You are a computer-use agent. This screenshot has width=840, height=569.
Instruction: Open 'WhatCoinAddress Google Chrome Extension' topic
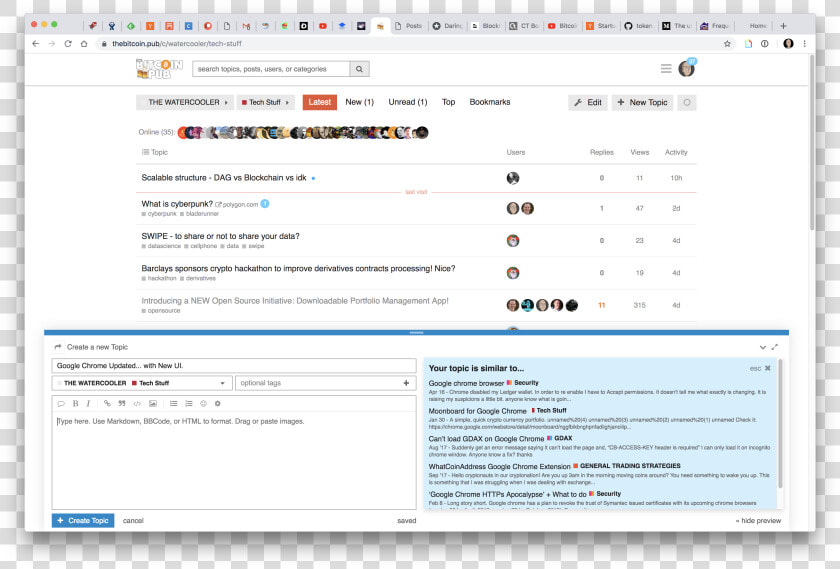[x=499, y=467]
